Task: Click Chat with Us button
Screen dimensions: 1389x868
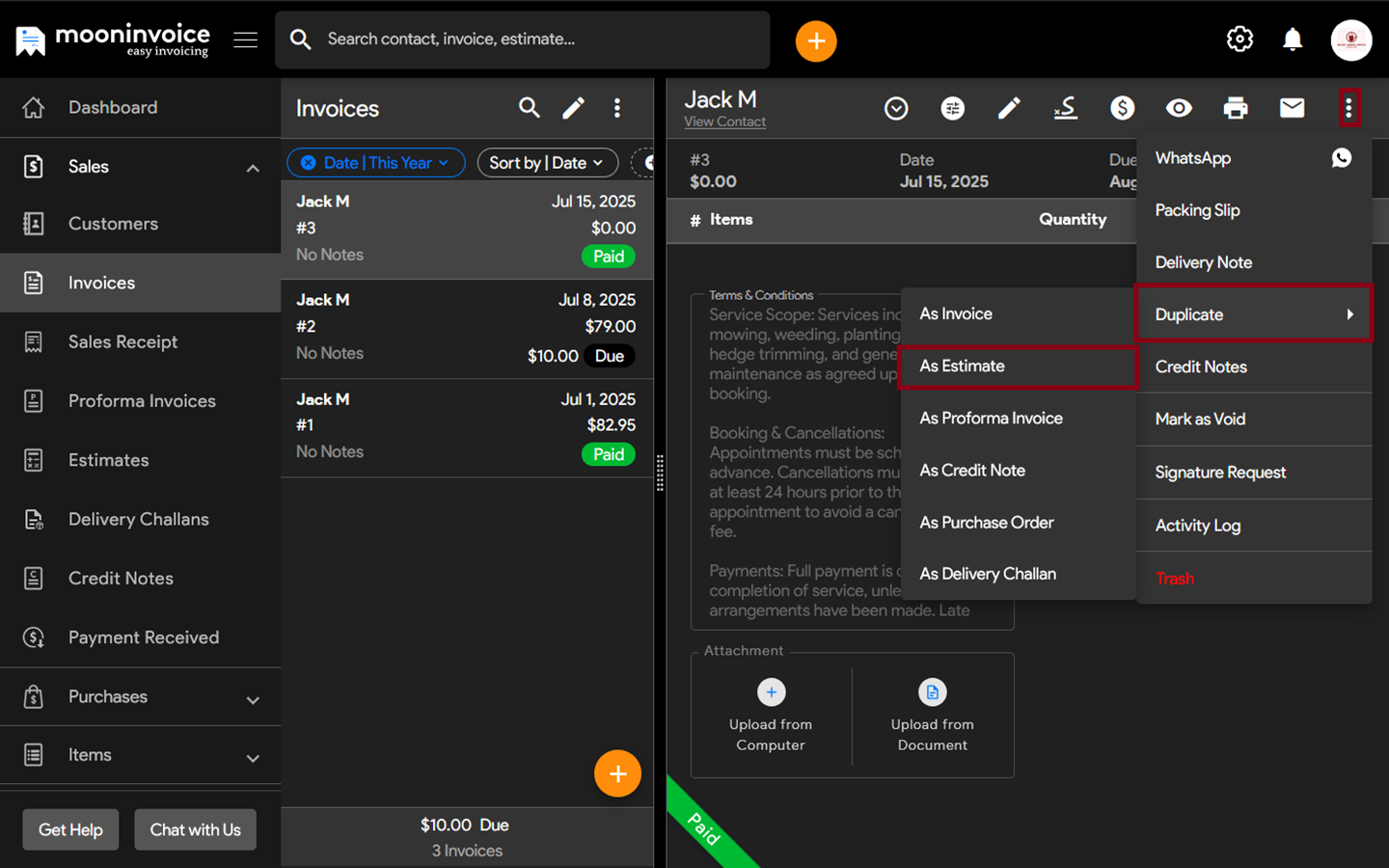Action: click(x=196, y=829)
